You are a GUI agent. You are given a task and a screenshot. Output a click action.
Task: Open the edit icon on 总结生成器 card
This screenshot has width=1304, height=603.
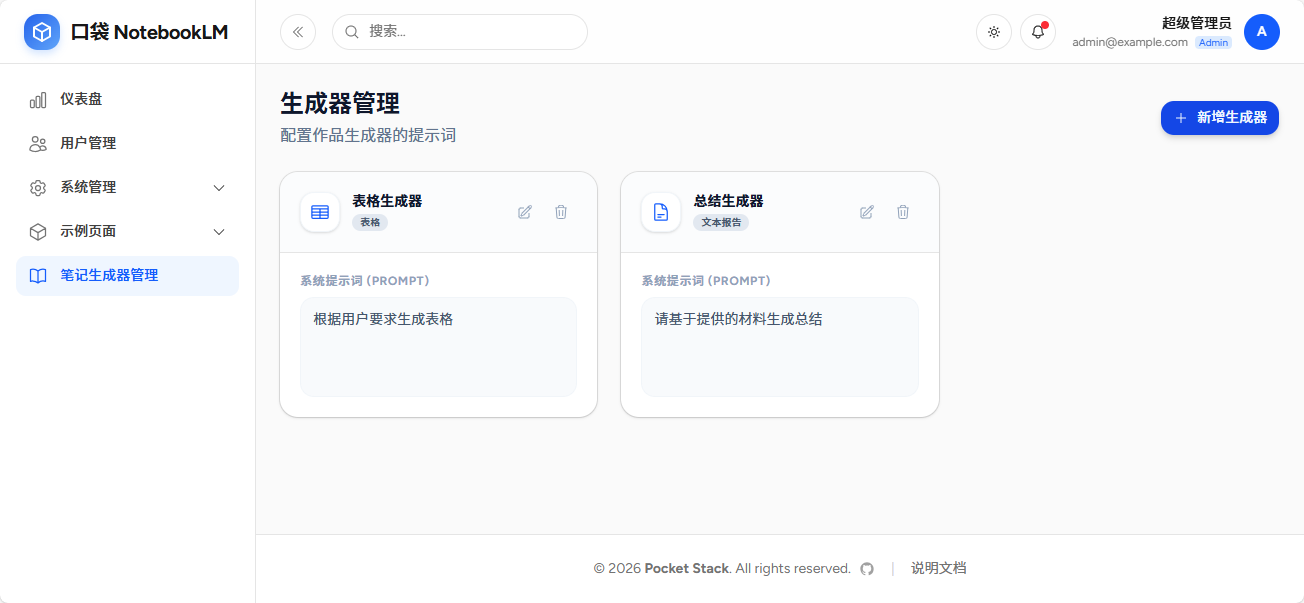tap(866, 212)
